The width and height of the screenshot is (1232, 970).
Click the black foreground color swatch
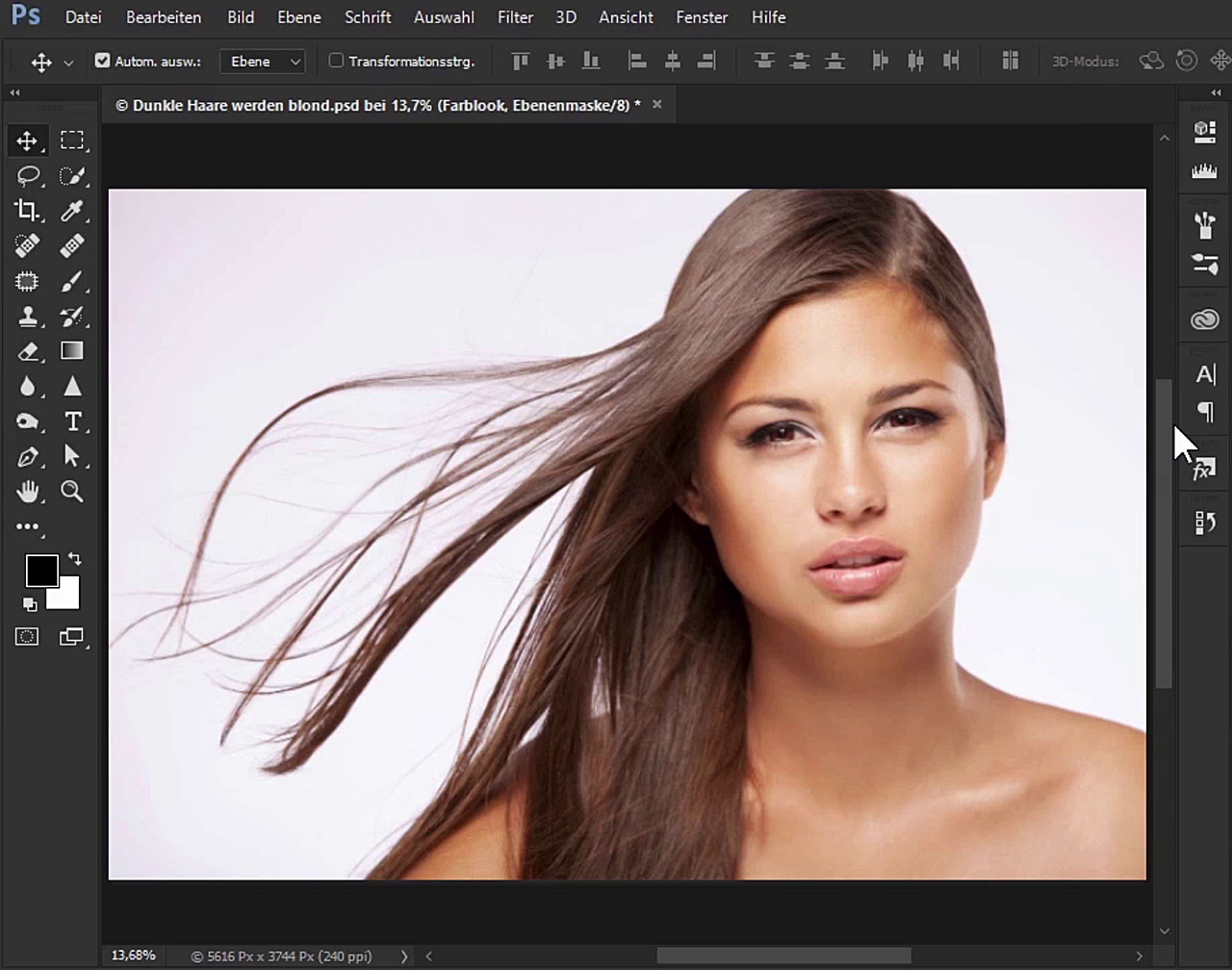(40, 571)
